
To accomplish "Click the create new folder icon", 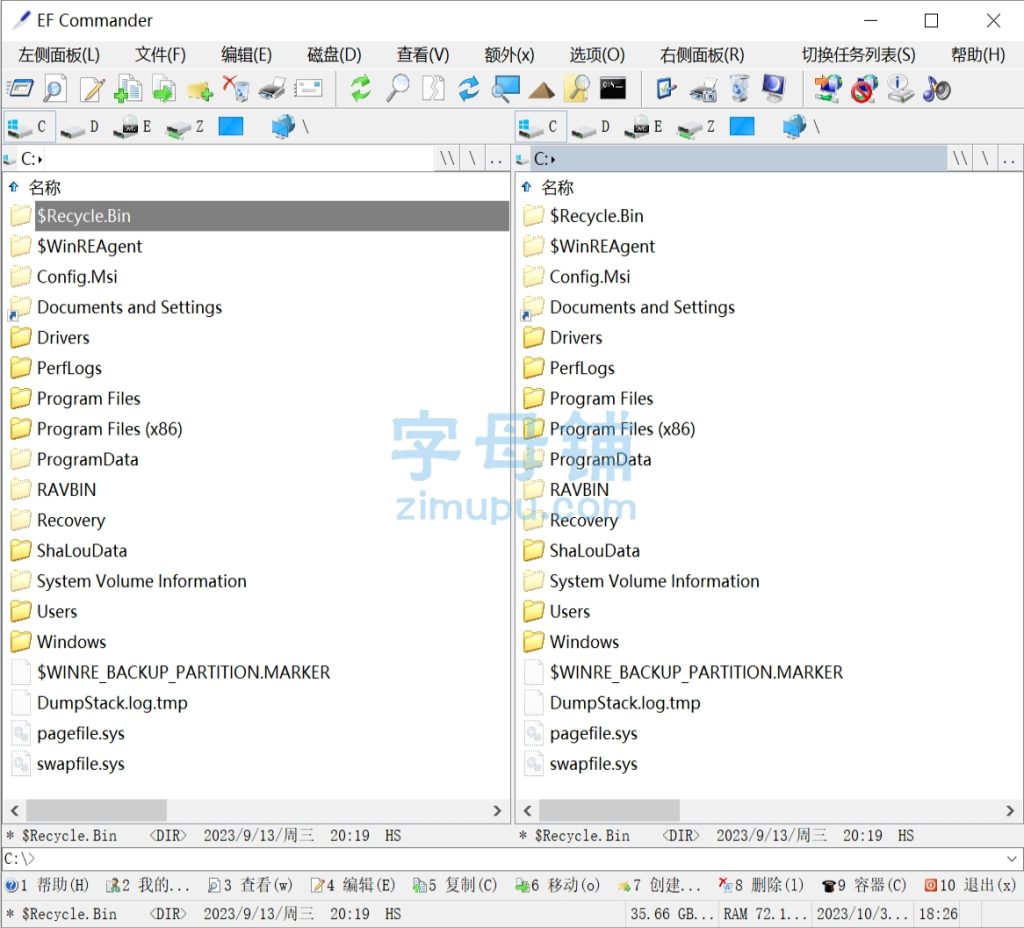I will 200,90.
